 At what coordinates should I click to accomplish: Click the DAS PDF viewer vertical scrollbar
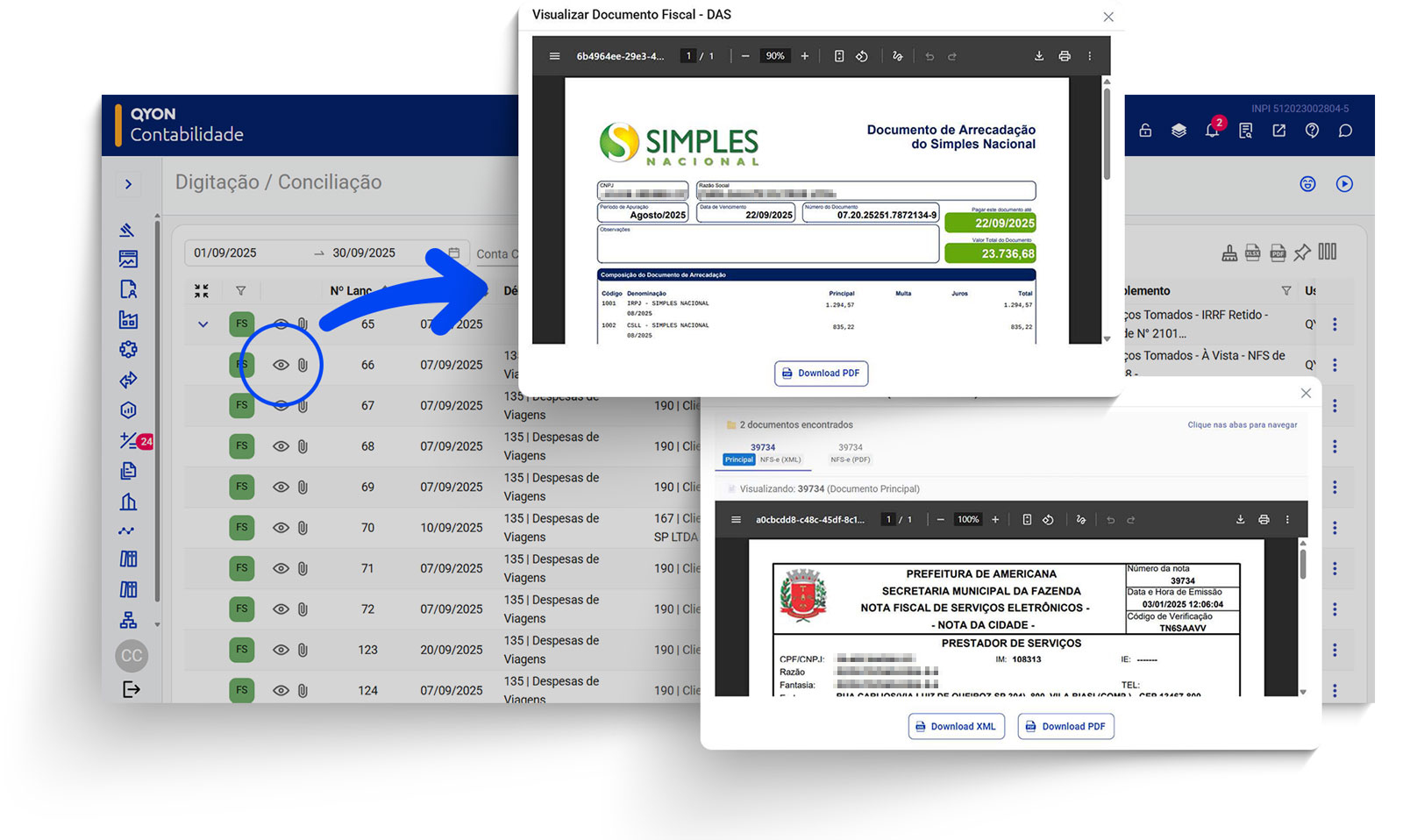coord(1107,132)
